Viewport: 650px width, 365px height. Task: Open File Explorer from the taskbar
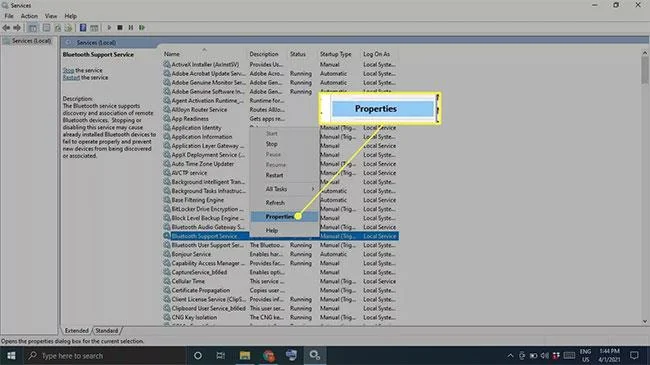(x=245, y=355)
